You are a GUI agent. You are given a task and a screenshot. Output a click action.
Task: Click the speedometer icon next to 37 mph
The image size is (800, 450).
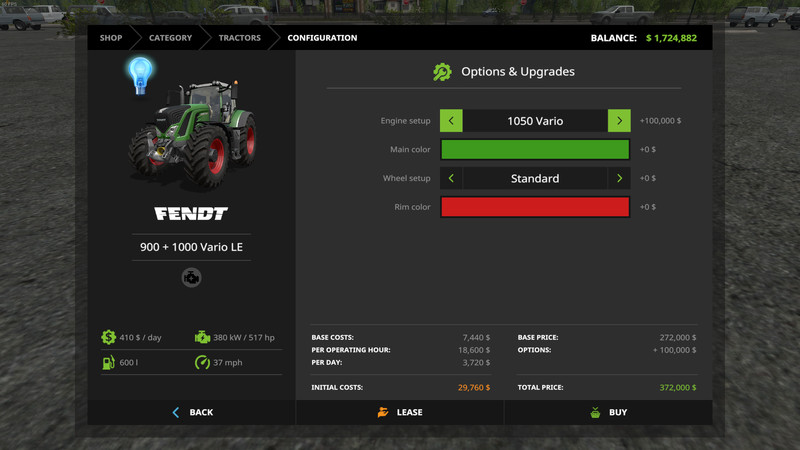coord(202,362)
